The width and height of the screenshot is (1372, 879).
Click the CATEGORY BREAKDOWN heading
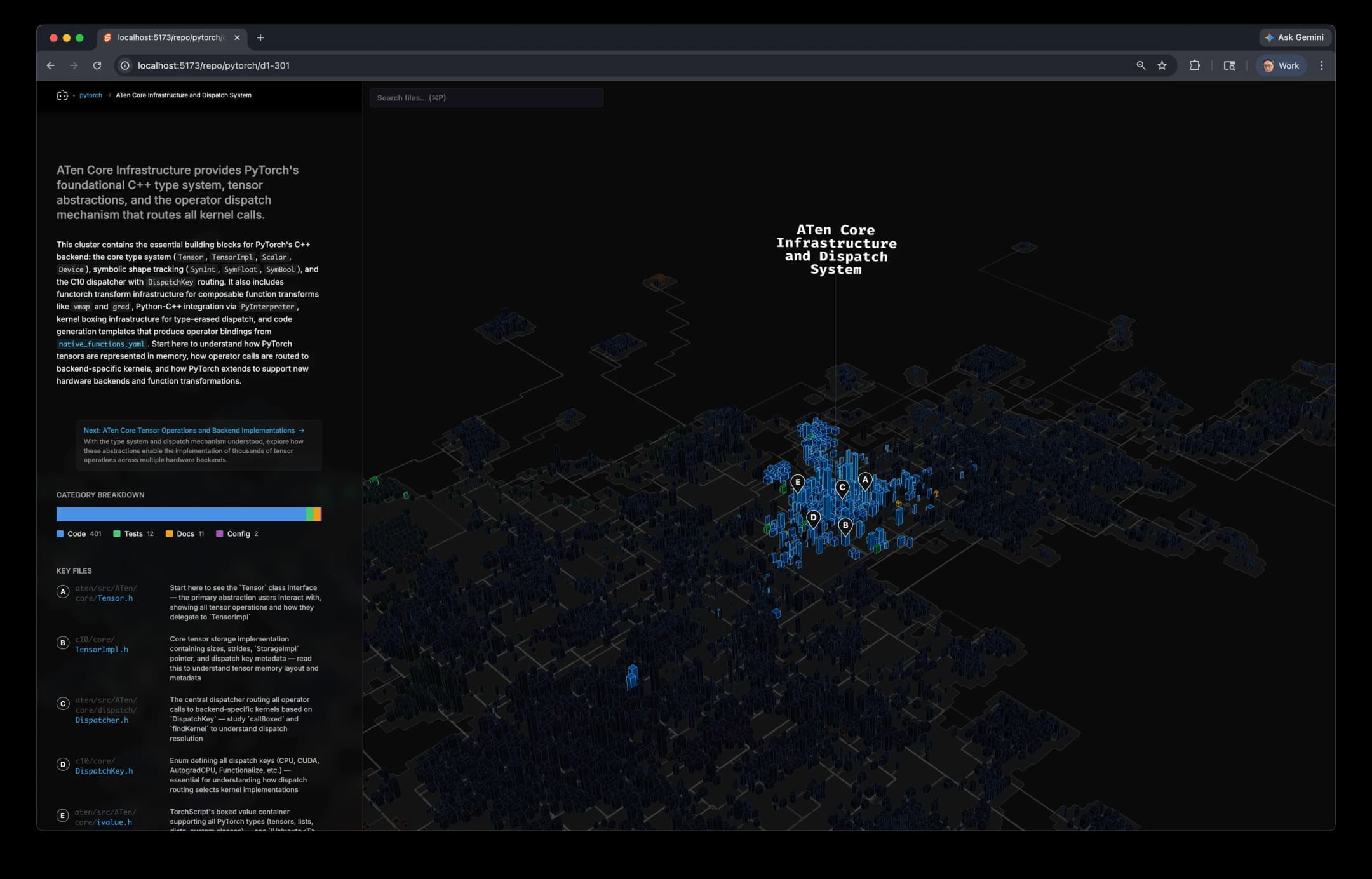click(100, 495)
